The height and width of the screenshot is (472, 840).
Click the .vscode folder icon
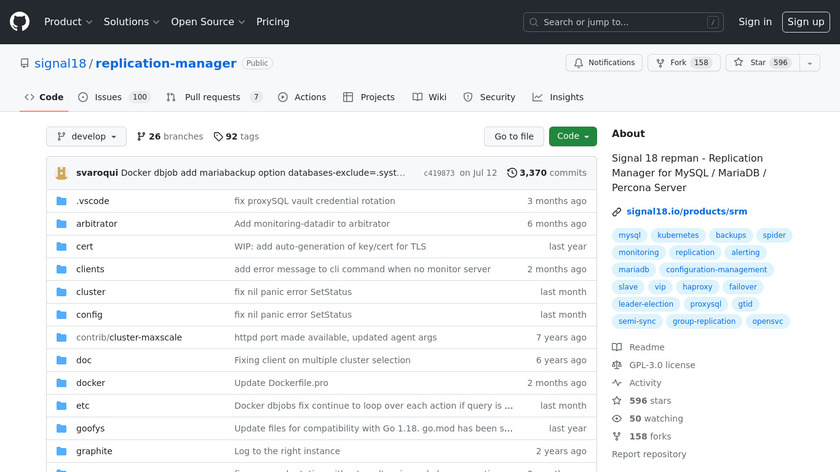(62, 201)
